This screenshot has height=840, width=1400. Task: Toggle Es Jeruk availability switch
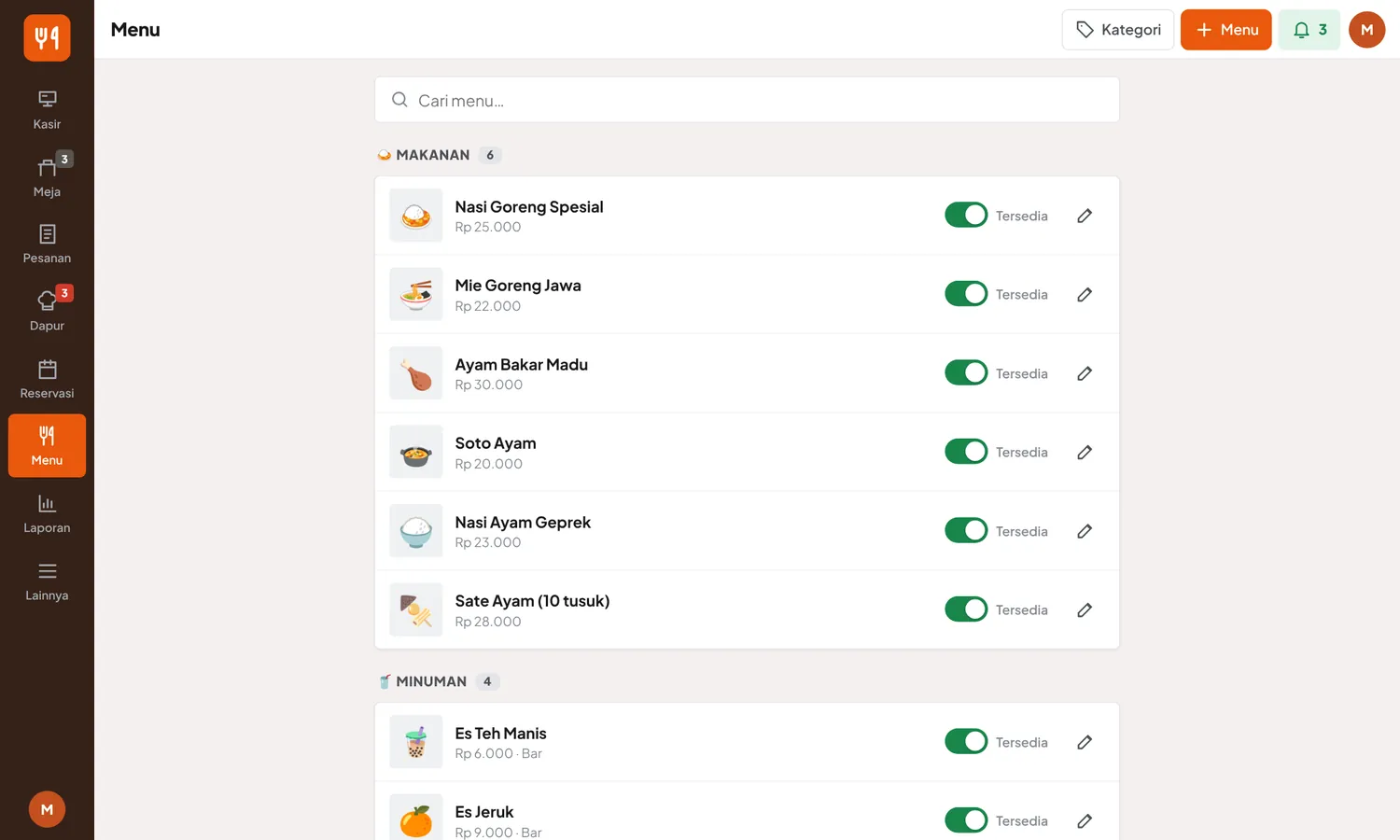(966, 820)
